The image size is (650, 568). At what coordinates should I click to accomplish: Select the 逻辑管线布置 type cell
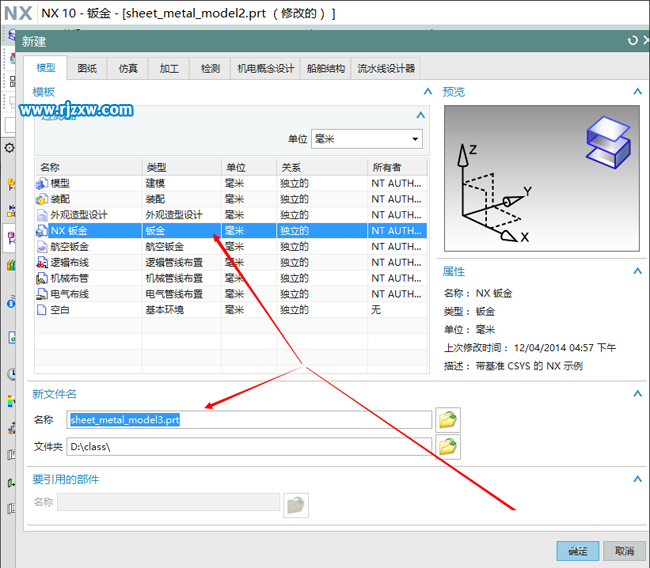[x=182, y=262]
